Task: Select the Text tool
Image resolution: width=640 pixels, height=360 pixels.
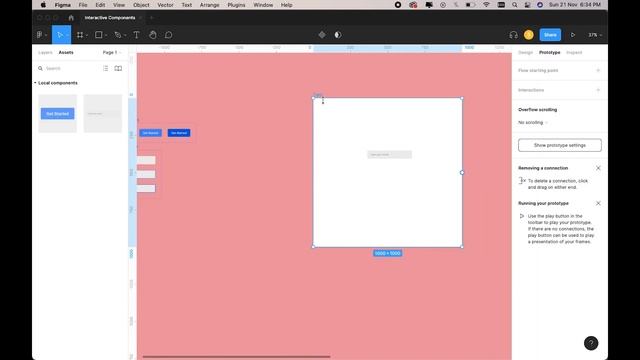Action: pyautogui.click(x=136, y=35)
